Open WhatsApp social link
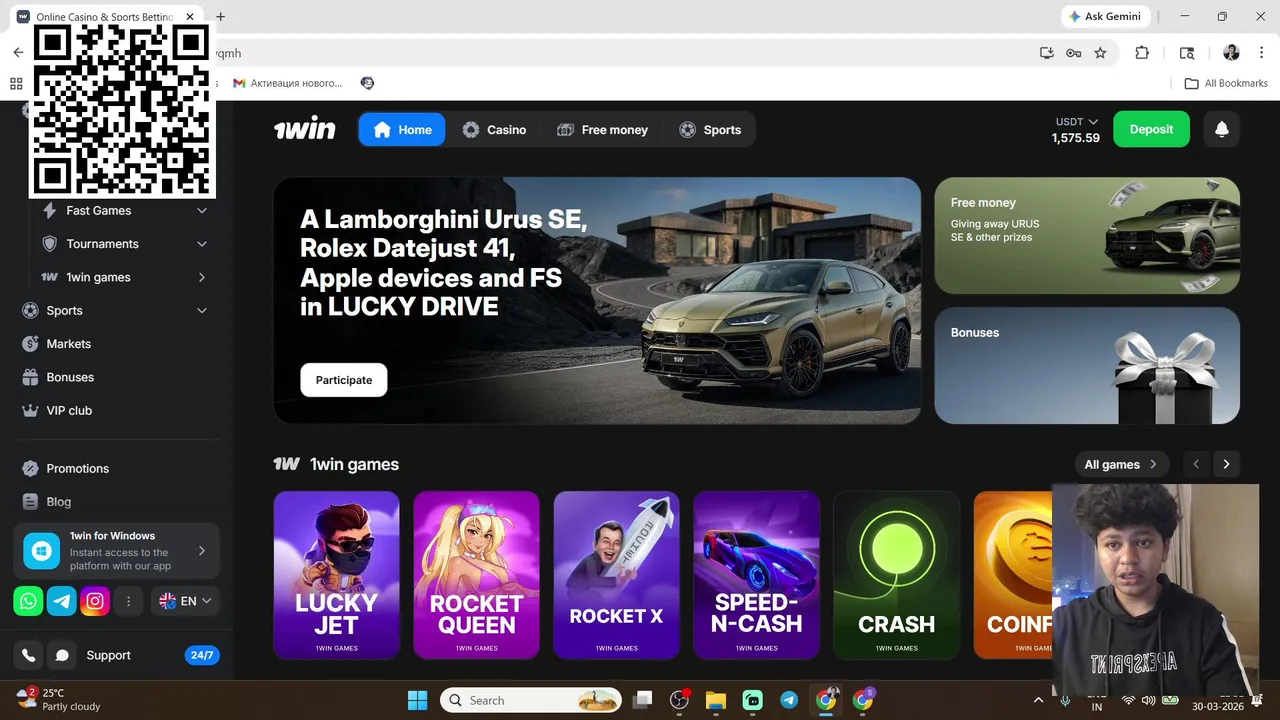 point(28,601)
